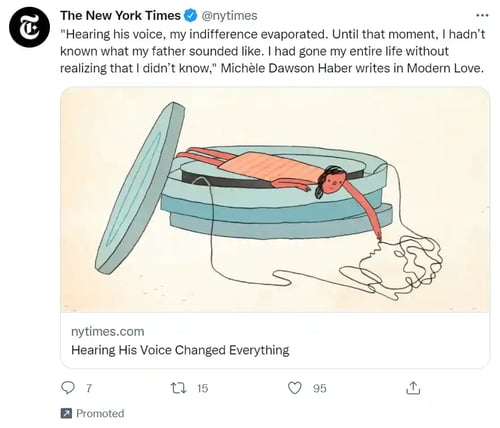Open the three-dot more options menu
500x428 pixels.
pyautogui.click(x=482, y=15)
